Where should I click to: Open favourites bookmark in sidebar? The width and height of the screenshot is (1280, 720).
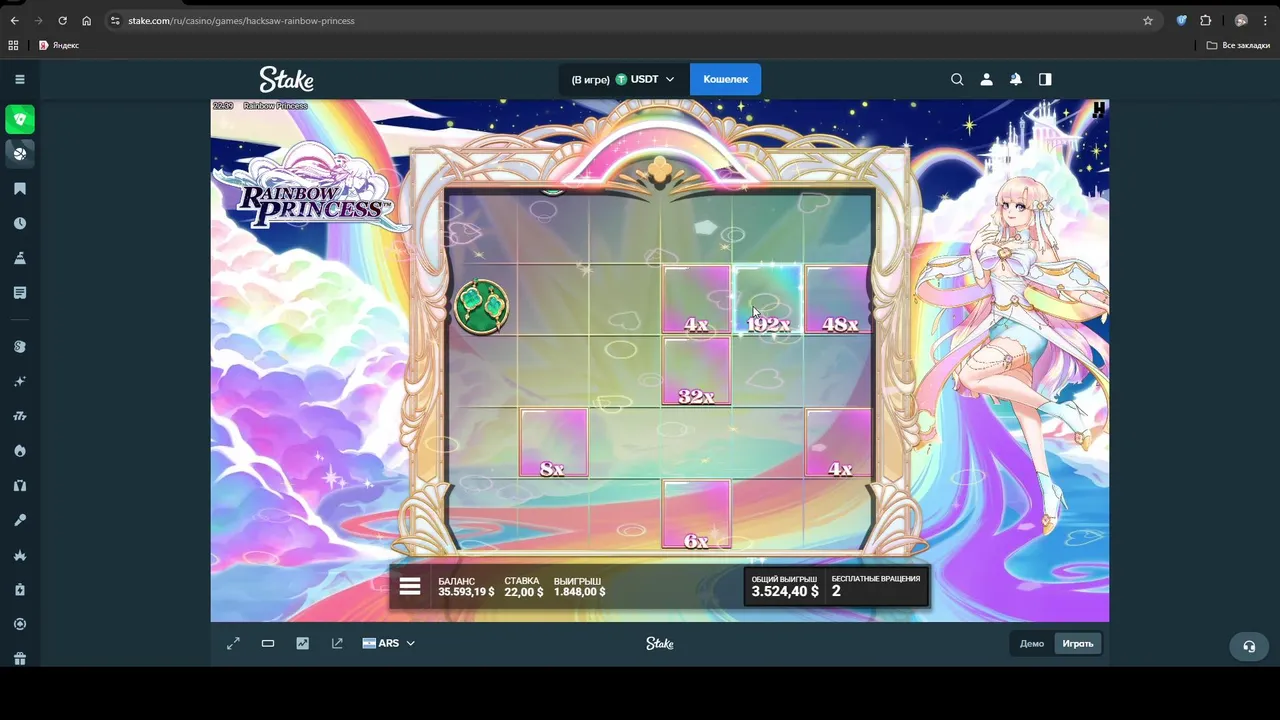click(x=20, y=189)
